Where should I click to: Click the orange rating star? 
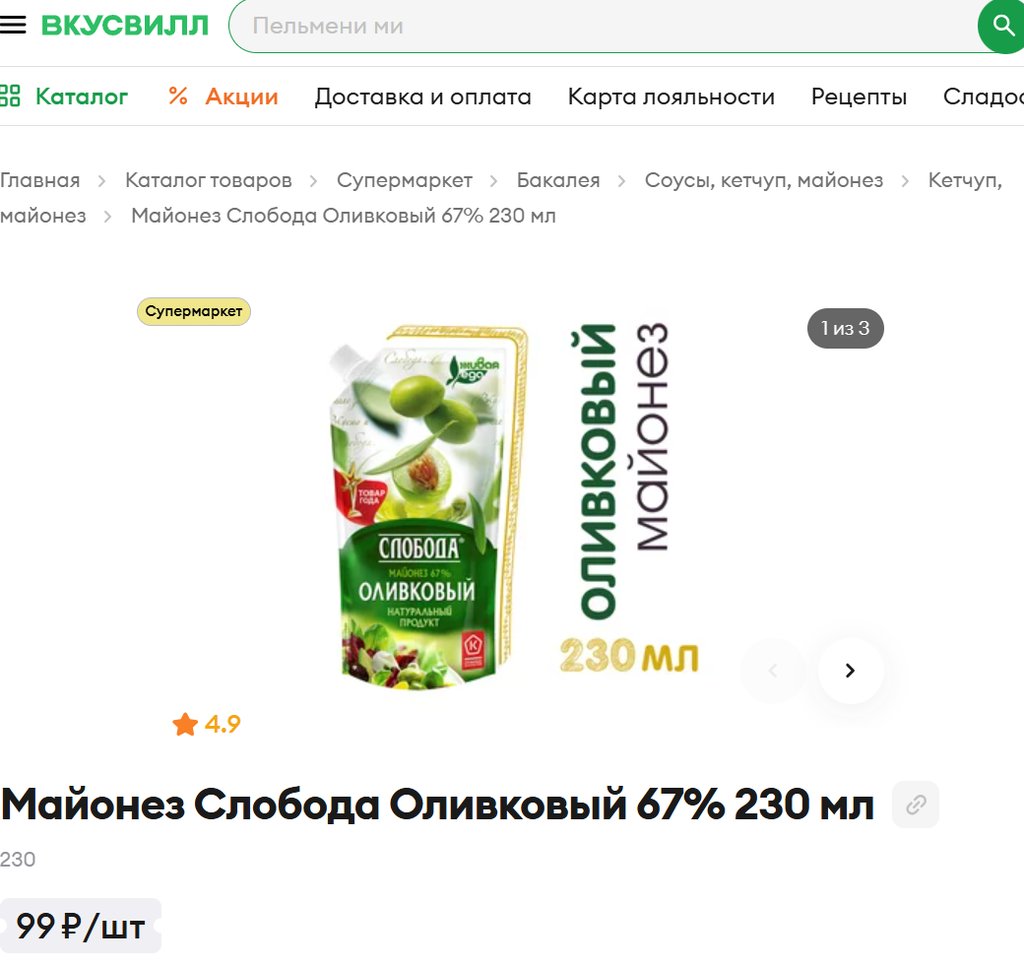(185, 724)
